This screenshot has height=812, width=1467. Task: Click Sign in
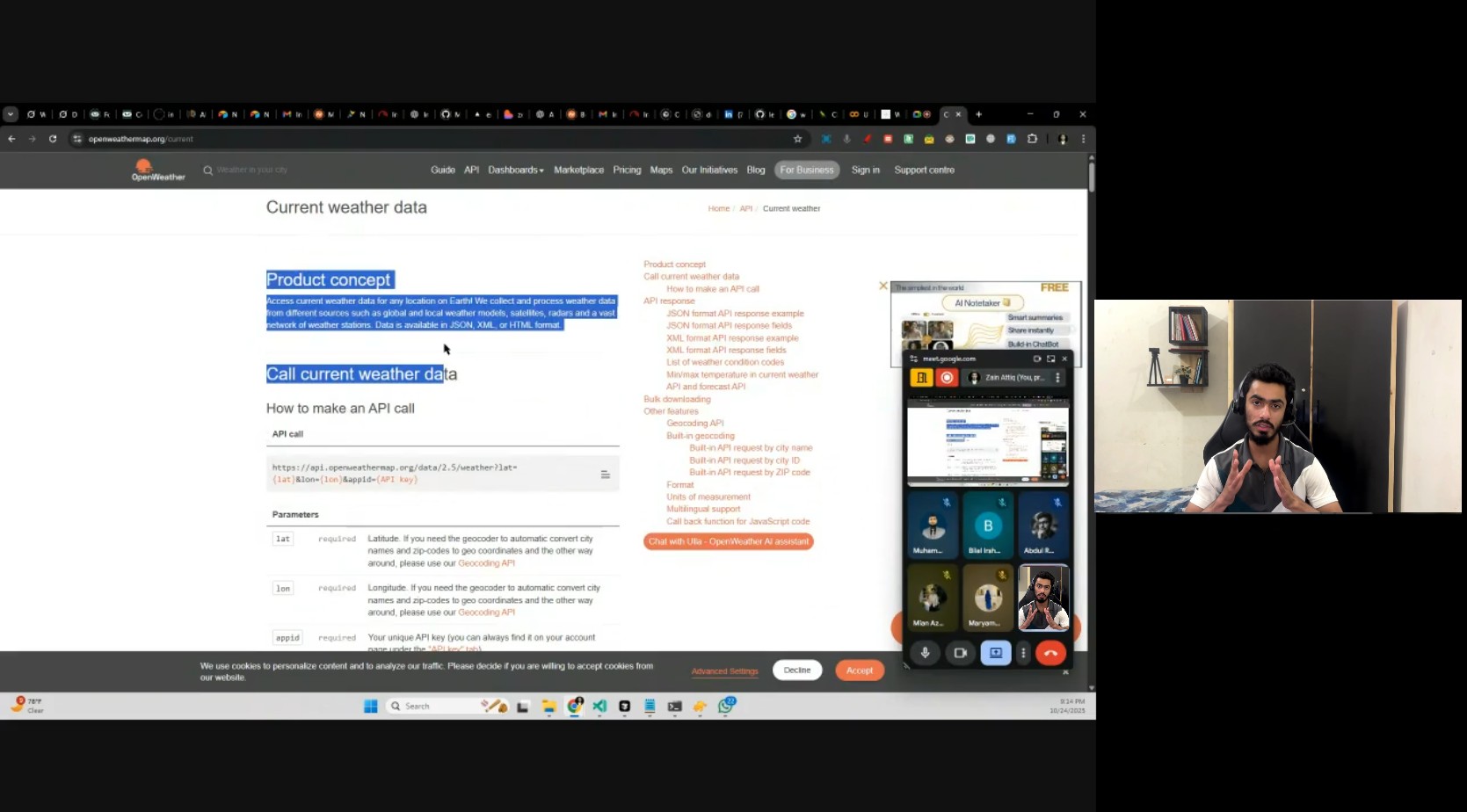[x=866, y=170]
